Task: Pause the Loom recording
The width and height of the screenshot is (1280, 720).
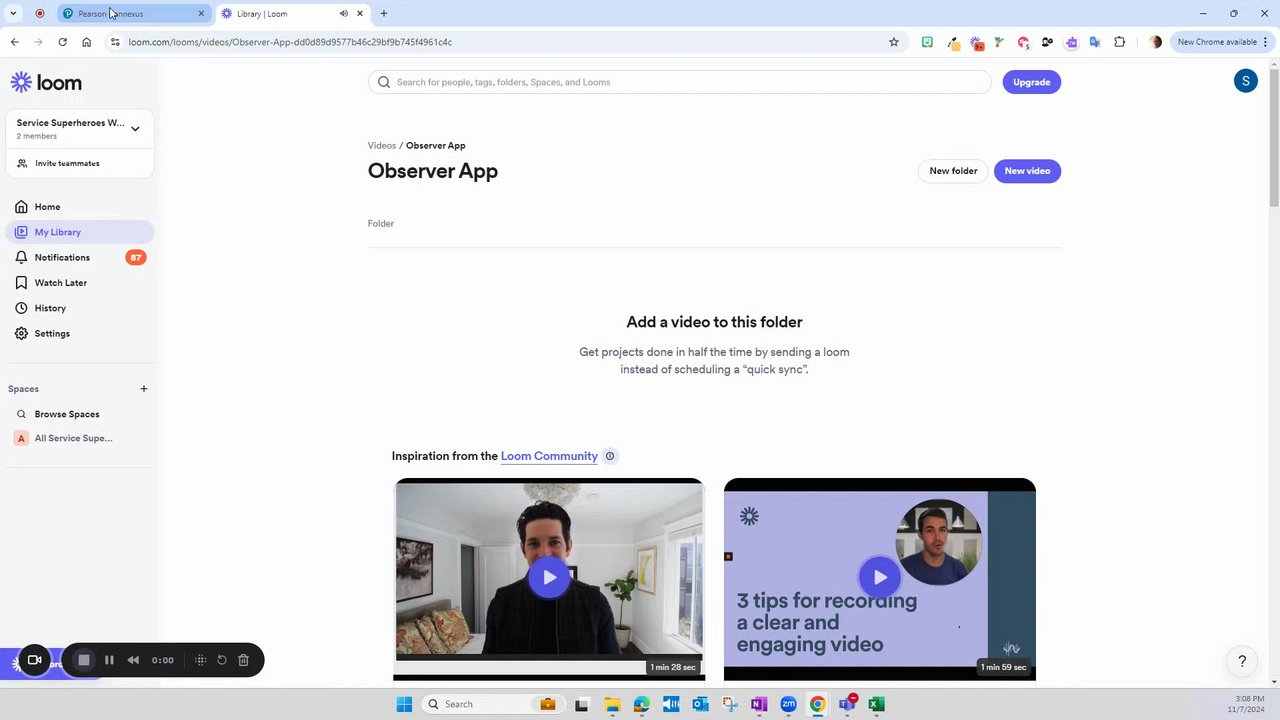Action: pyautogui.click(x=109, y=660)
